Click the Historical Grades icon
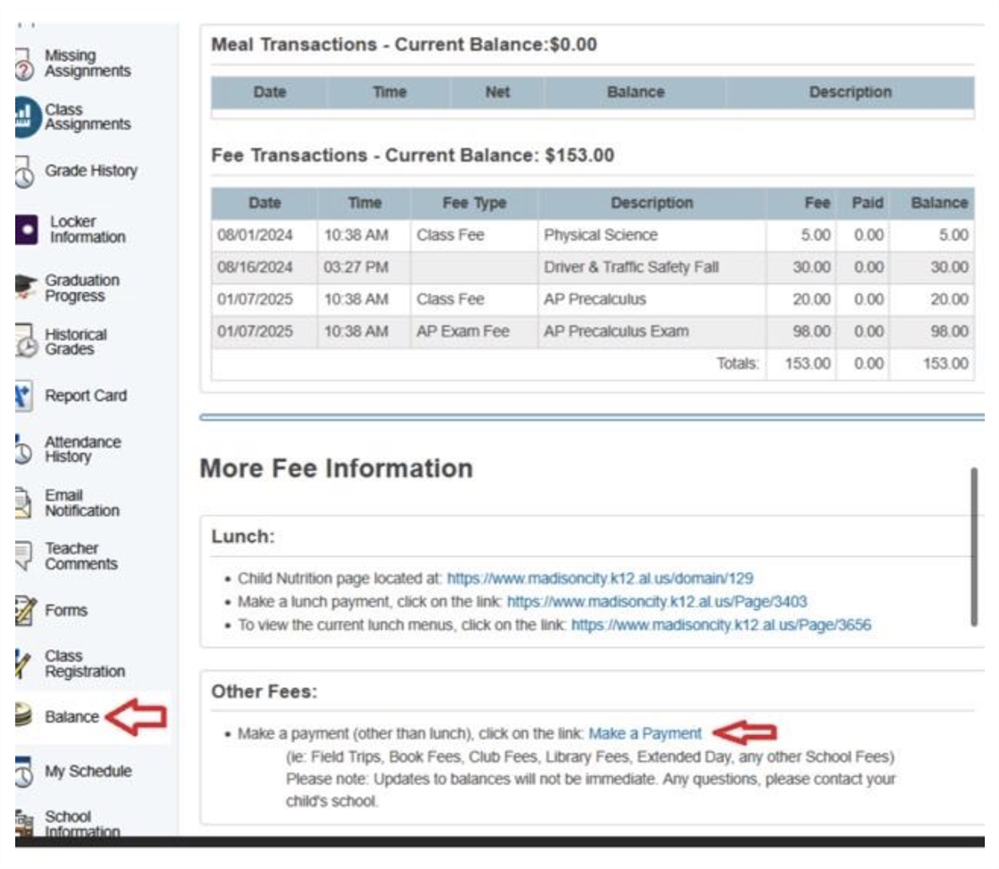Viewport: 999px width, 869px height. [x=25, y=341]
